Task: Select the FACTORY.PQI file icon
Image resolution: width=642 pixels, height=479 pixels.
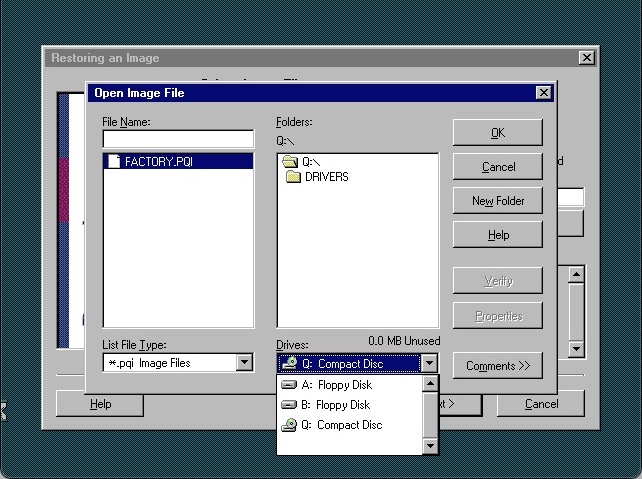Action: point(113,161)
